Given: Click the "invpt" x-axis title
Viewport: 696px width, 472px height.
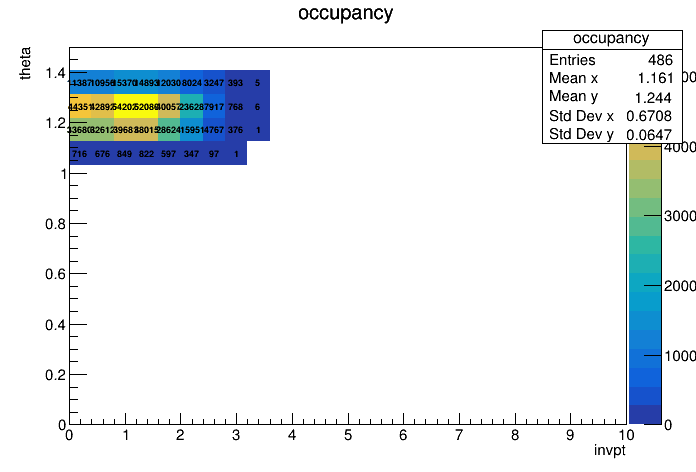Looking at the screenshot, I should pos(609,450).
